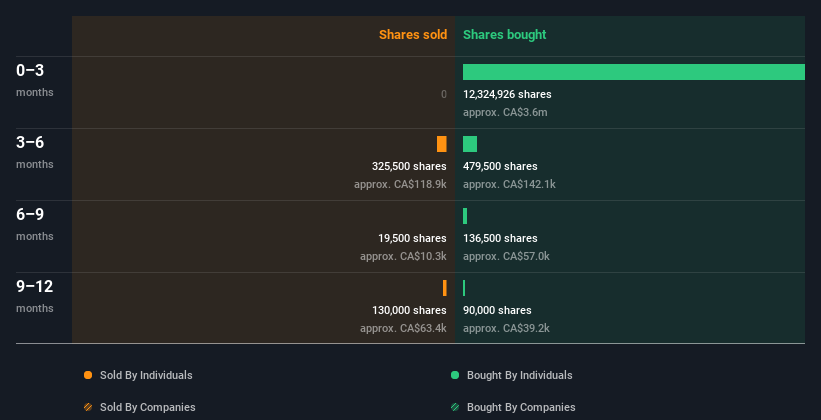Click the 12,324,926 shares value

point(507,95)
